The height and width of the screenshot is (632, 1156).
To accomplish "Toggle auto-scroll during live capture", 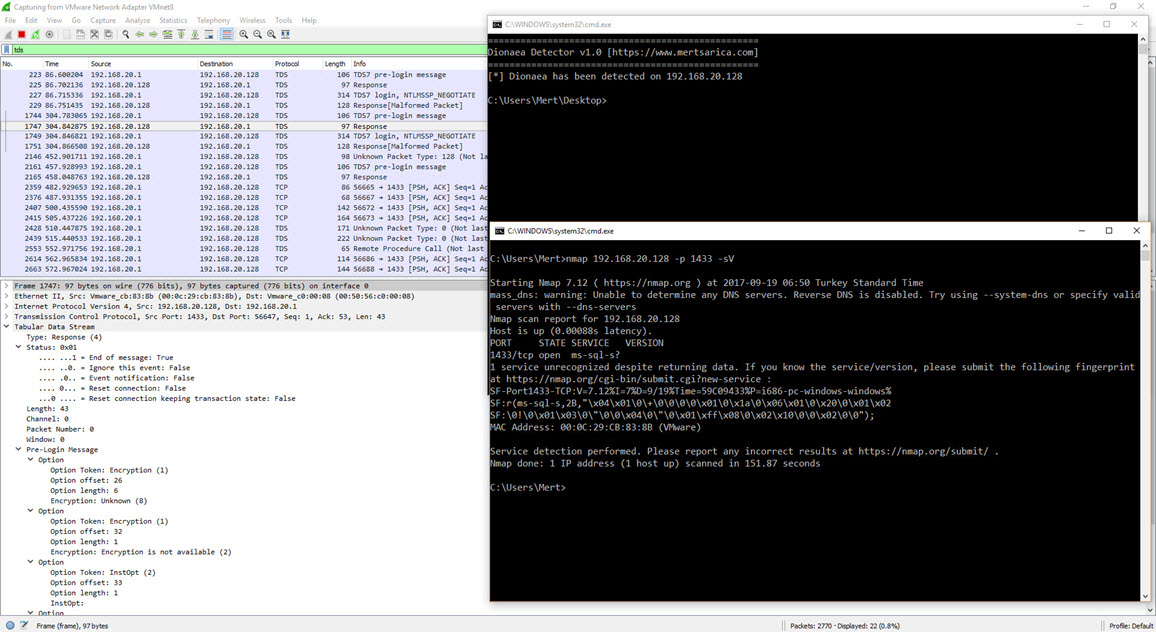I will pyautogui.click(x=209, y=35).
